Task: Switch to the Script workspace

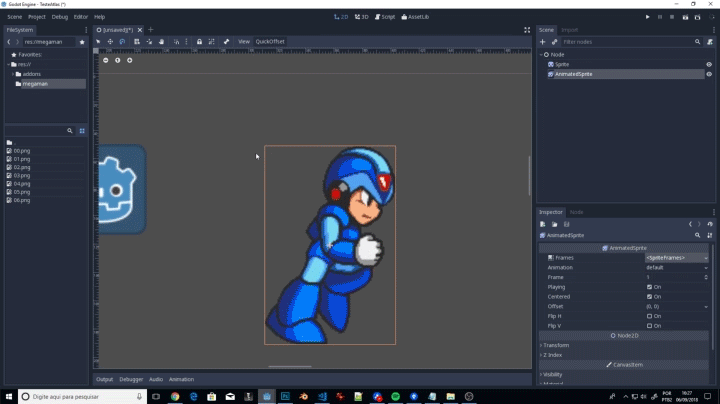Action: point(385,17)
